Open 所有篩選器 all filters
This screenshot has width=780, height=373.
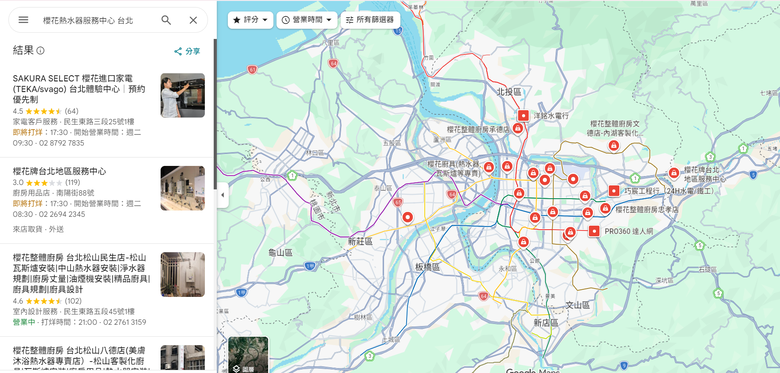[x=370, y=20]
